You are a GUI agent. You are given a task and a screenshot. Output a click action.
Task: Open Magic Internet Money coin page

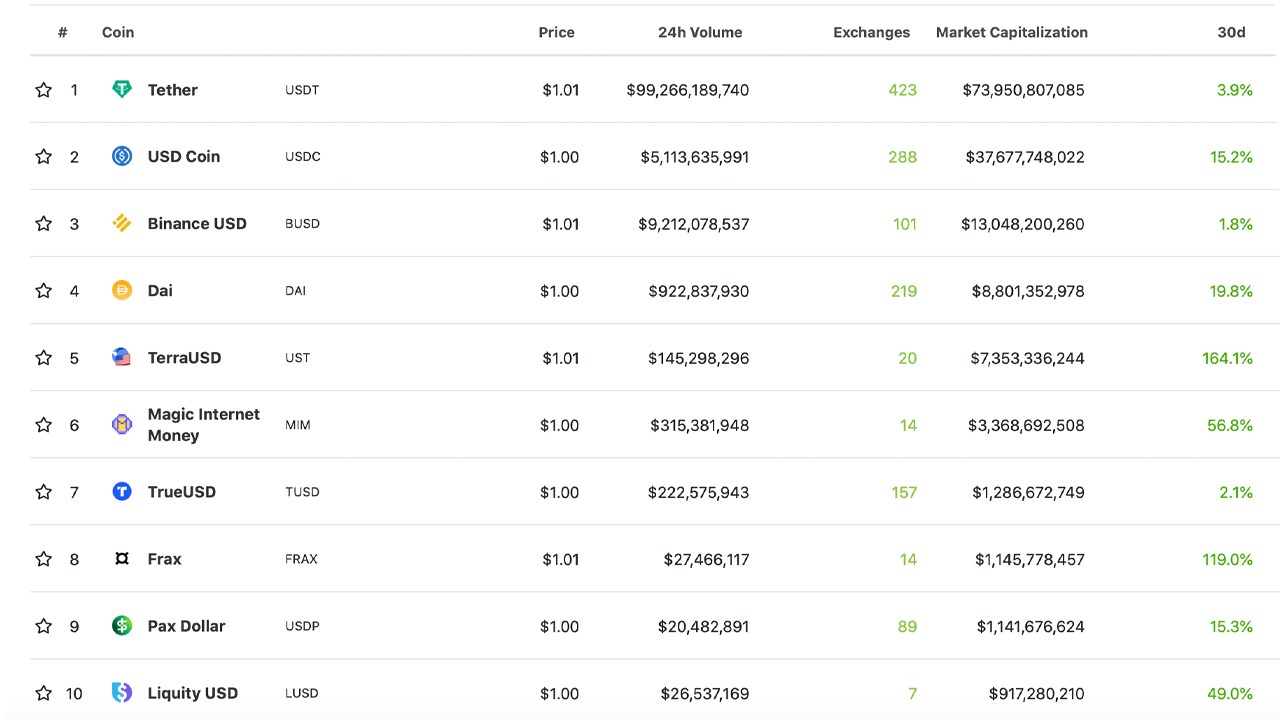coord(204,425)
